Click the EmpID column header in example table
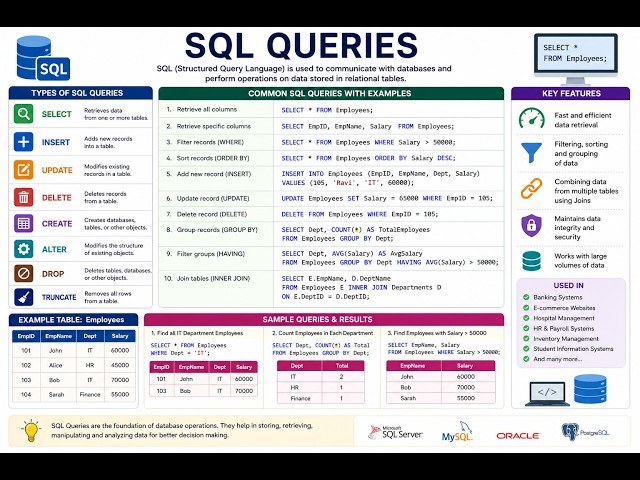Image resolution: width=640 pixels, height=480 pixels. (x=26, y=336)
